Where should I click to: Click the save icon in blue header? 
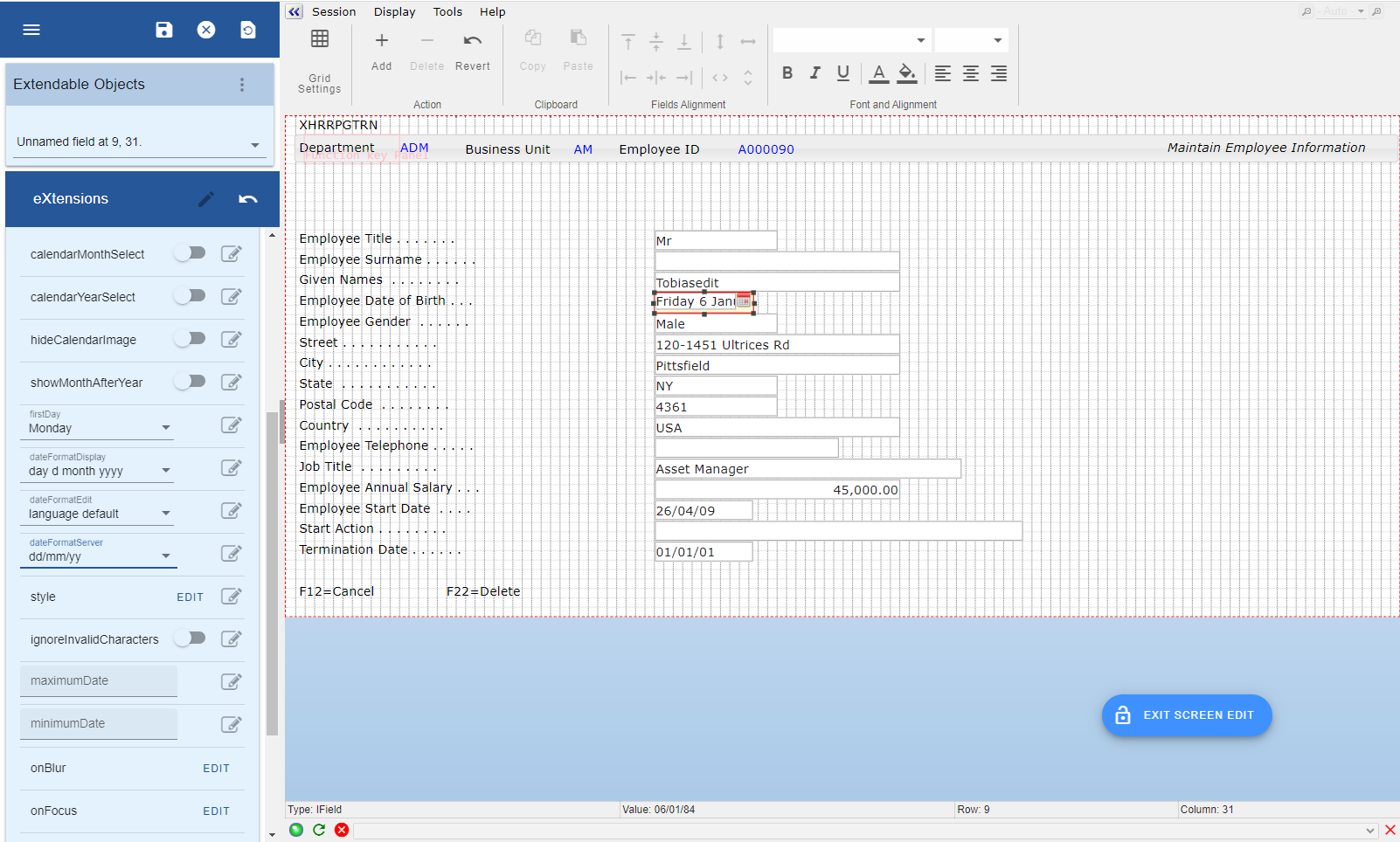pos(163,30)
